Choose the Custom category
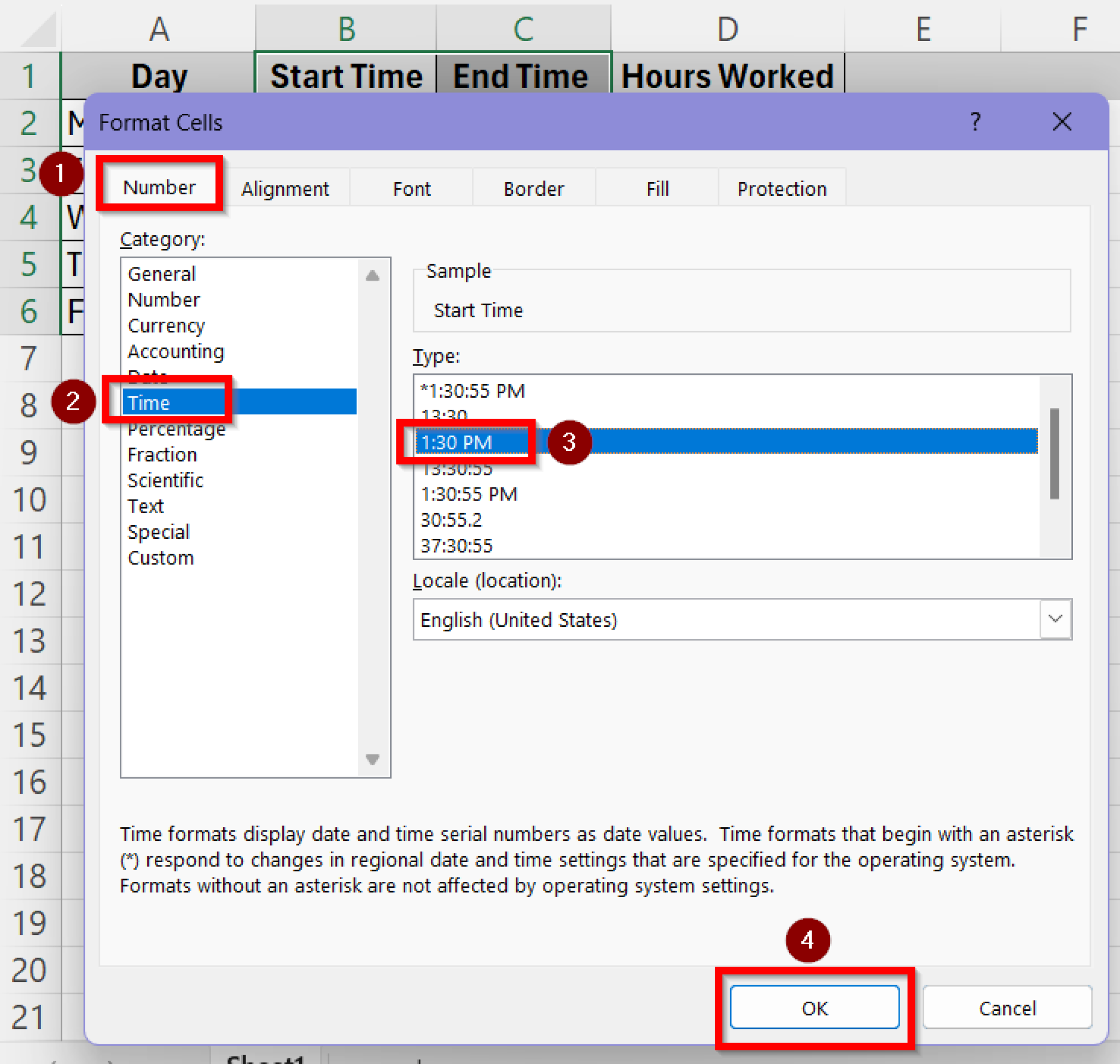The image size is (1120, 1064). click(x=161, y=557)
